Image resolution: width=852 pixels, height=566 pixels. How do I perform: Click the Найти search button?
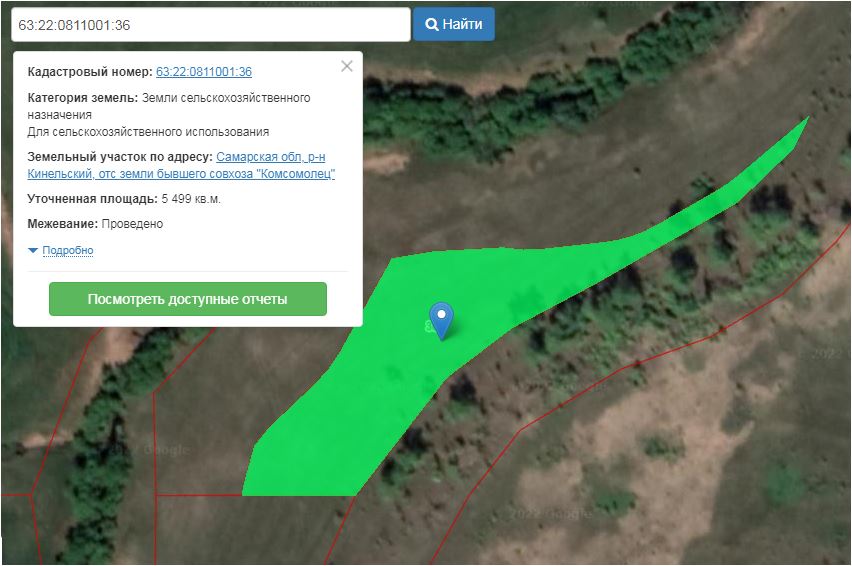[x=453, y=24]
